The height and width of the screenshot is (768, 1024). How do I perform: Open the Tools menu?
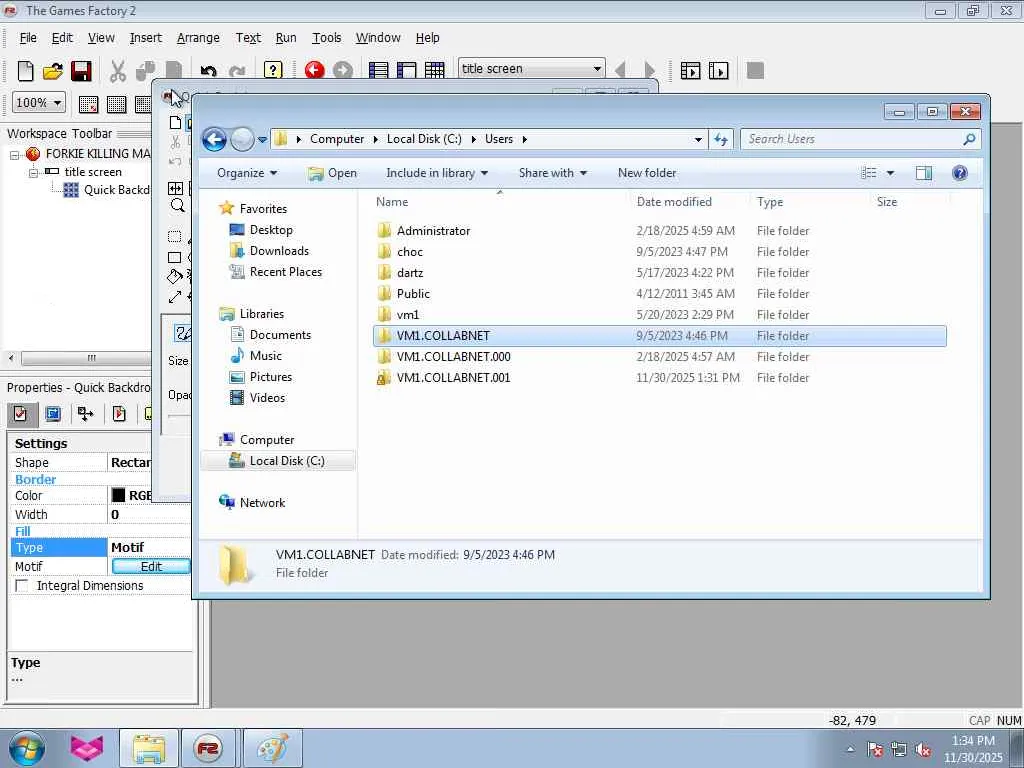click(x=327, y=38)
